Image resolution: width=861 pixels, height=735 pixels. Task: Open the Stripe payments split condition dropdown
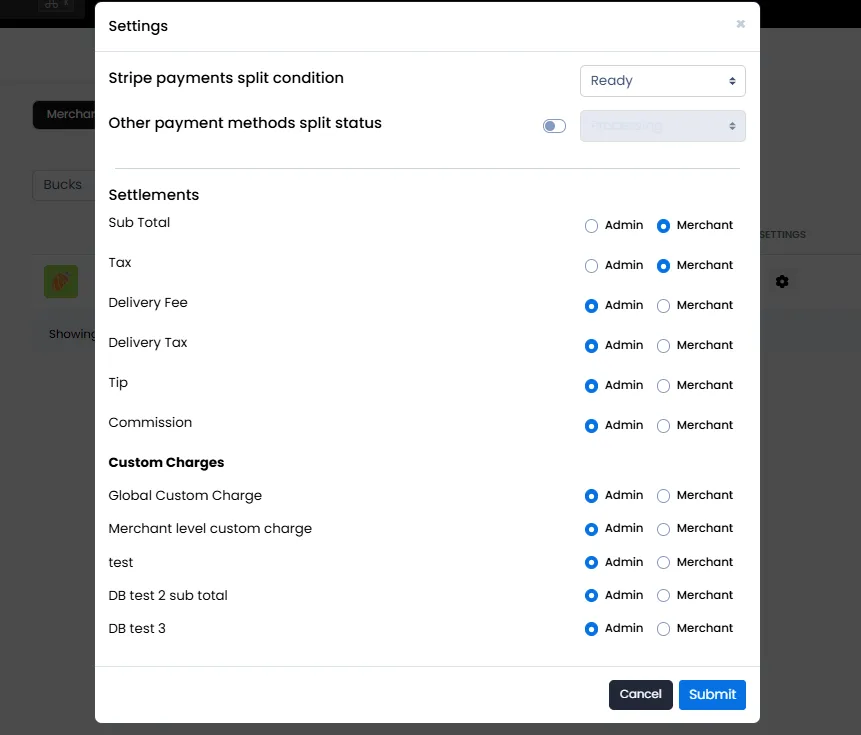663,81
